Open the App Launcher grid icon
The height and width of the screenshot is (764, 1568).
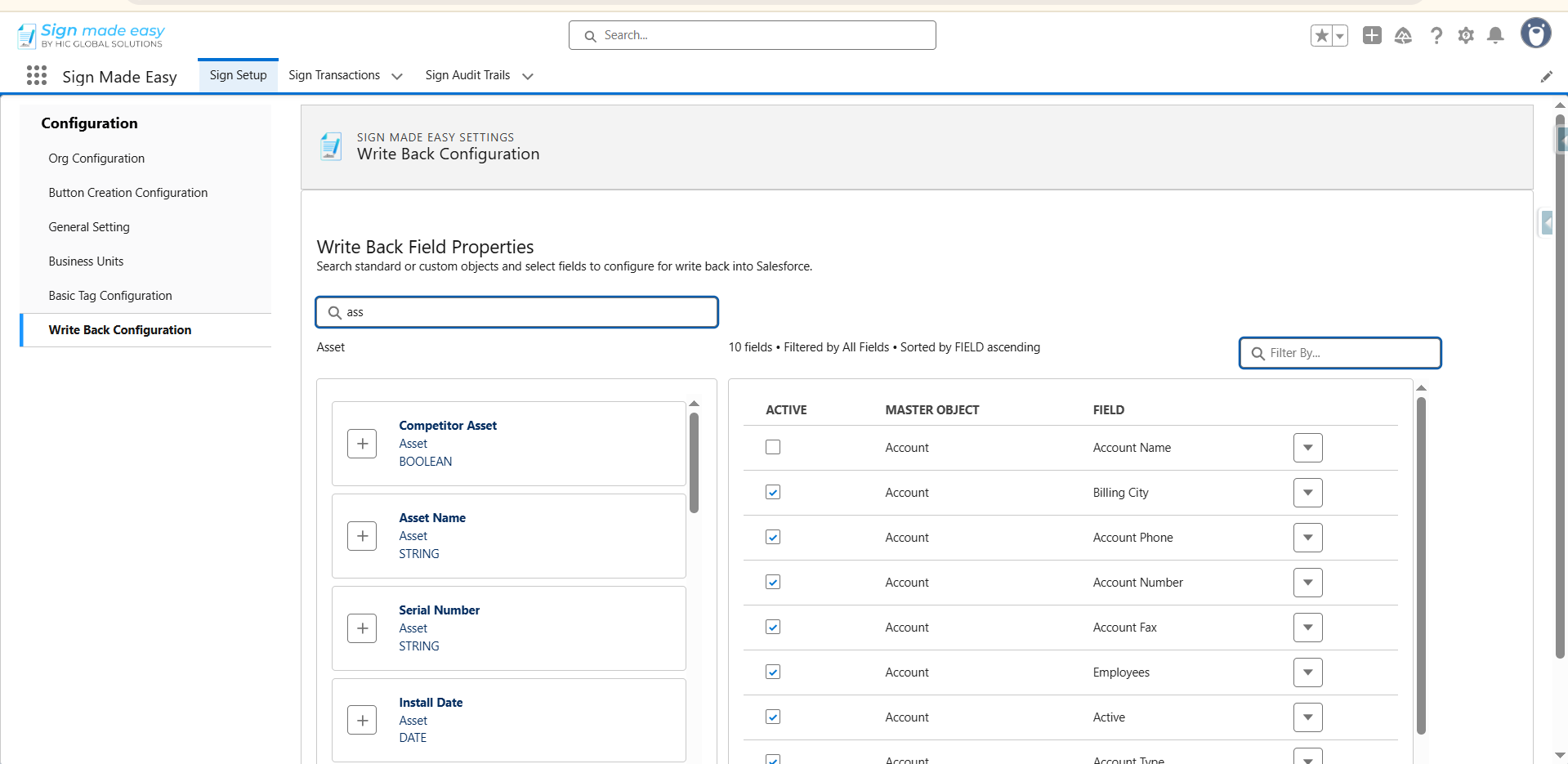tap(36, 76)
